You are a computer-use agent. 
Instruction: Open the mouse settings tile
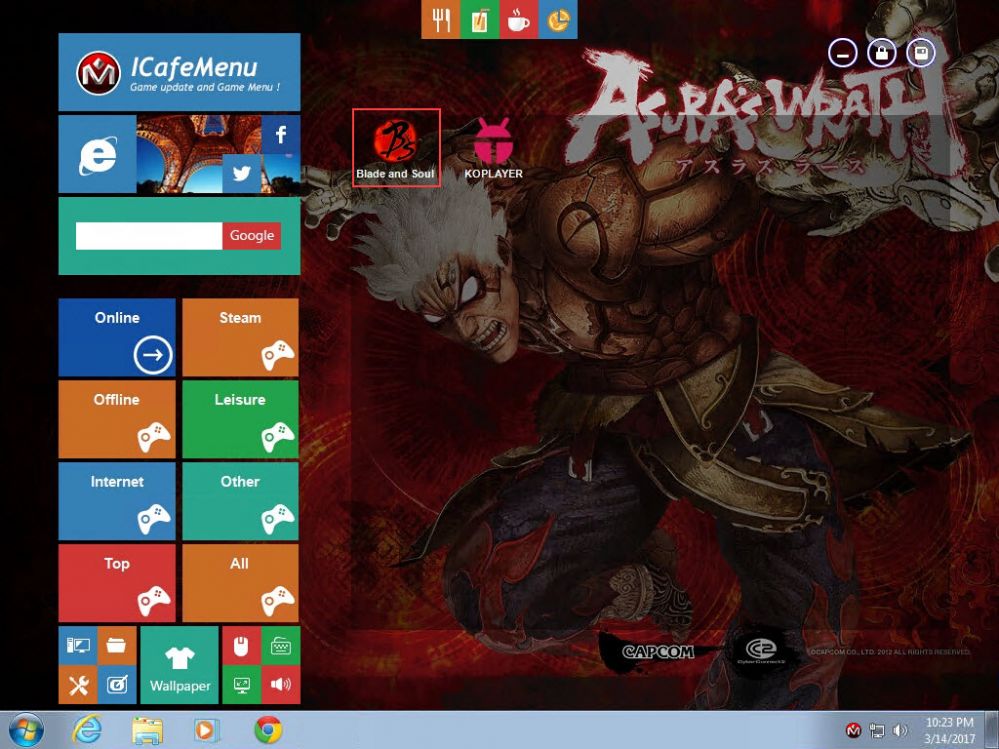[x=241, y=645]
